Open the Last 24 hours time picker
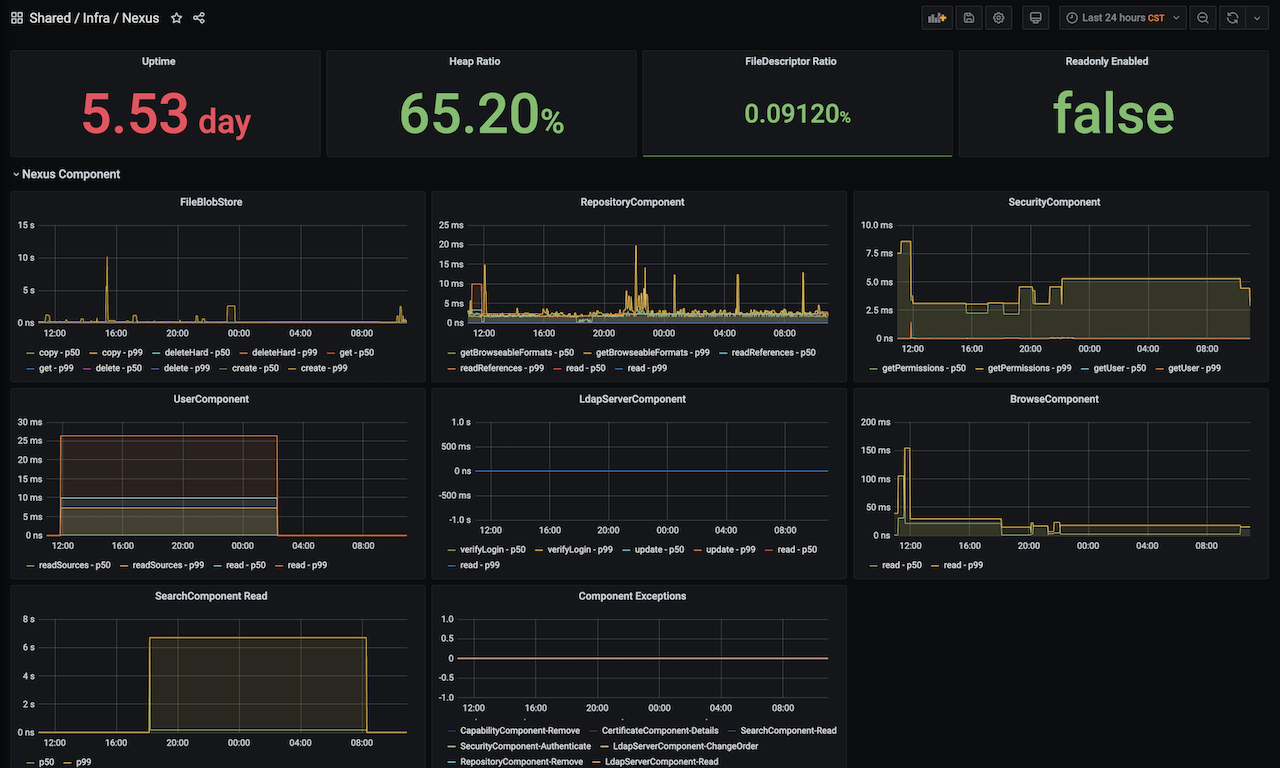Image resolution: width=1280 pixels, height=768 pixels. click(1122, 18)
